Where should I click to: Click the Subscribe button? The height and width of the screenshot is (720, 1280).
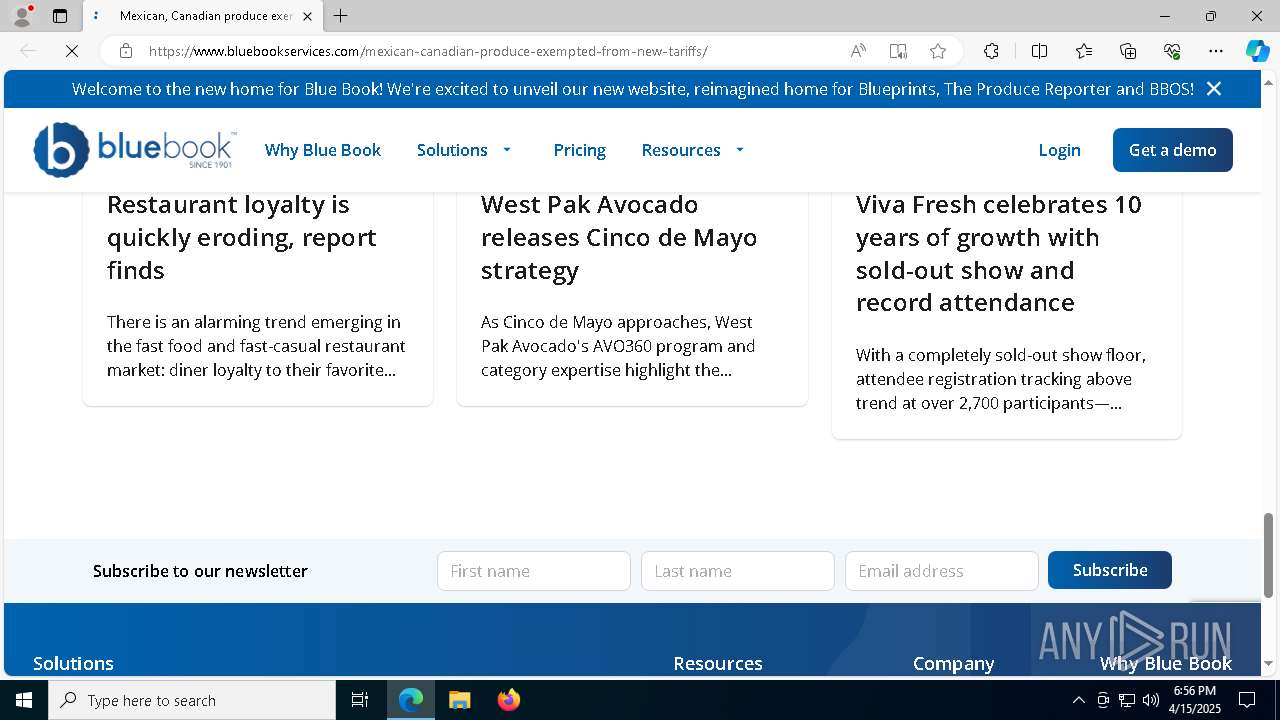pos(1110,570)
